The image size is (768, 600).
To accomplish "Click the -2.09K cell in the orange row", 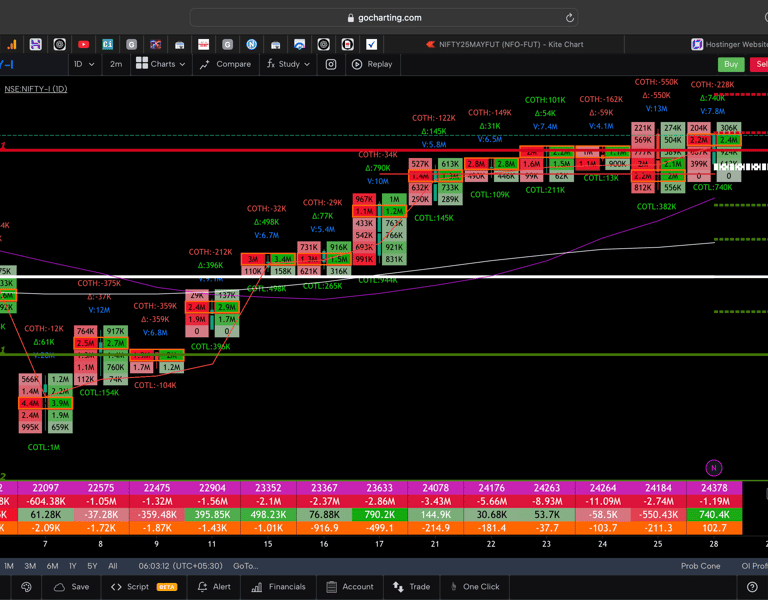I will (46, 528).
